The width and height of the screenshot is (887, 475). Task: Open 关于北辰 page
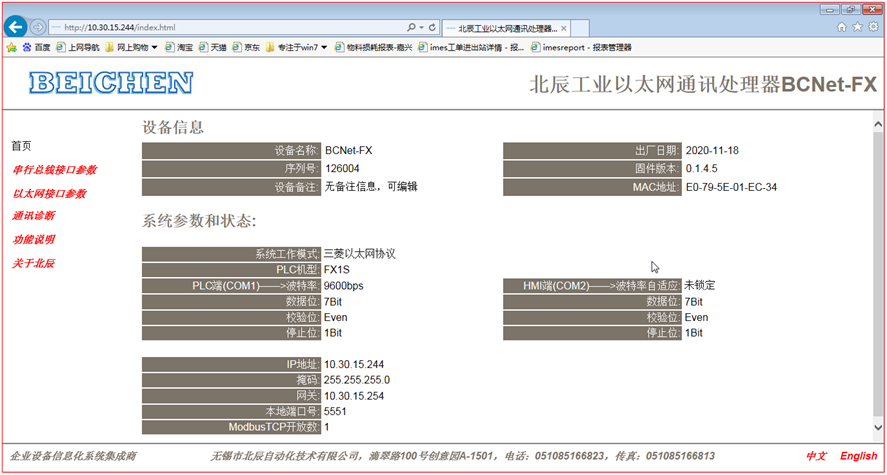[33, 264]
